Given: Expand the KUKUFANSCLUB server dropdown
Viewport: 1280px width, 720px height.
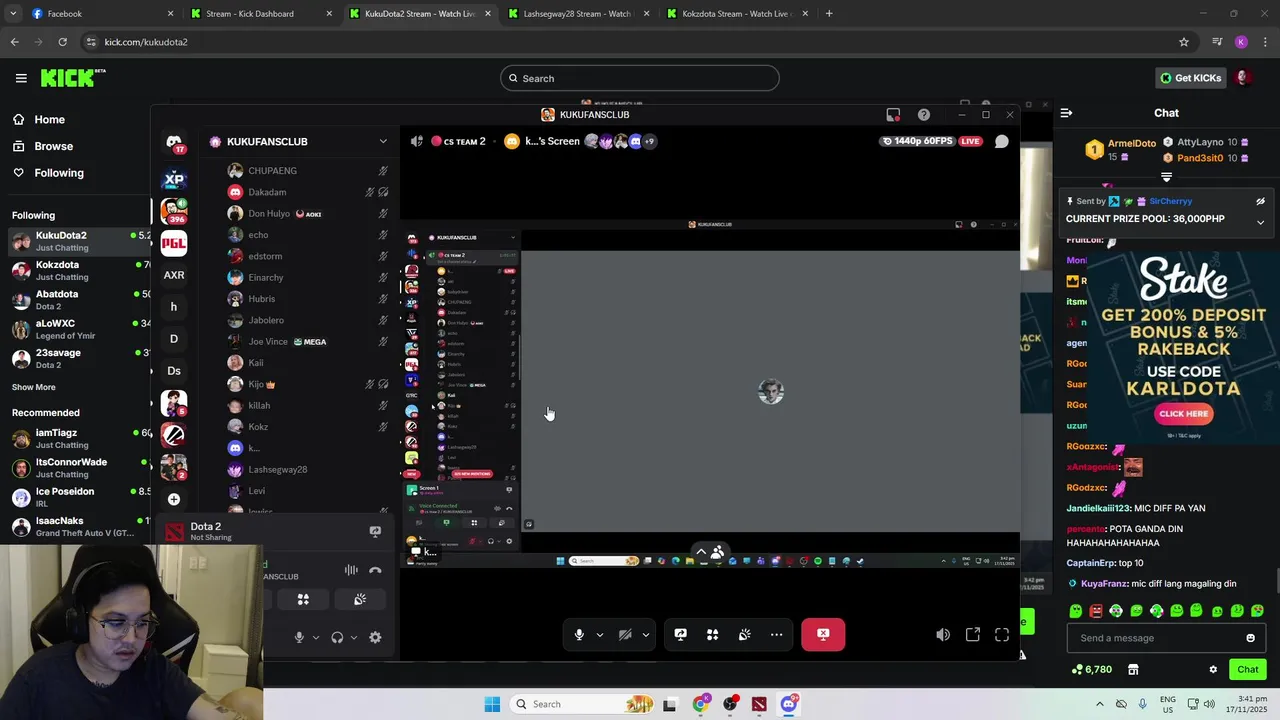Looking at the screenshot, I should [383, 142].
